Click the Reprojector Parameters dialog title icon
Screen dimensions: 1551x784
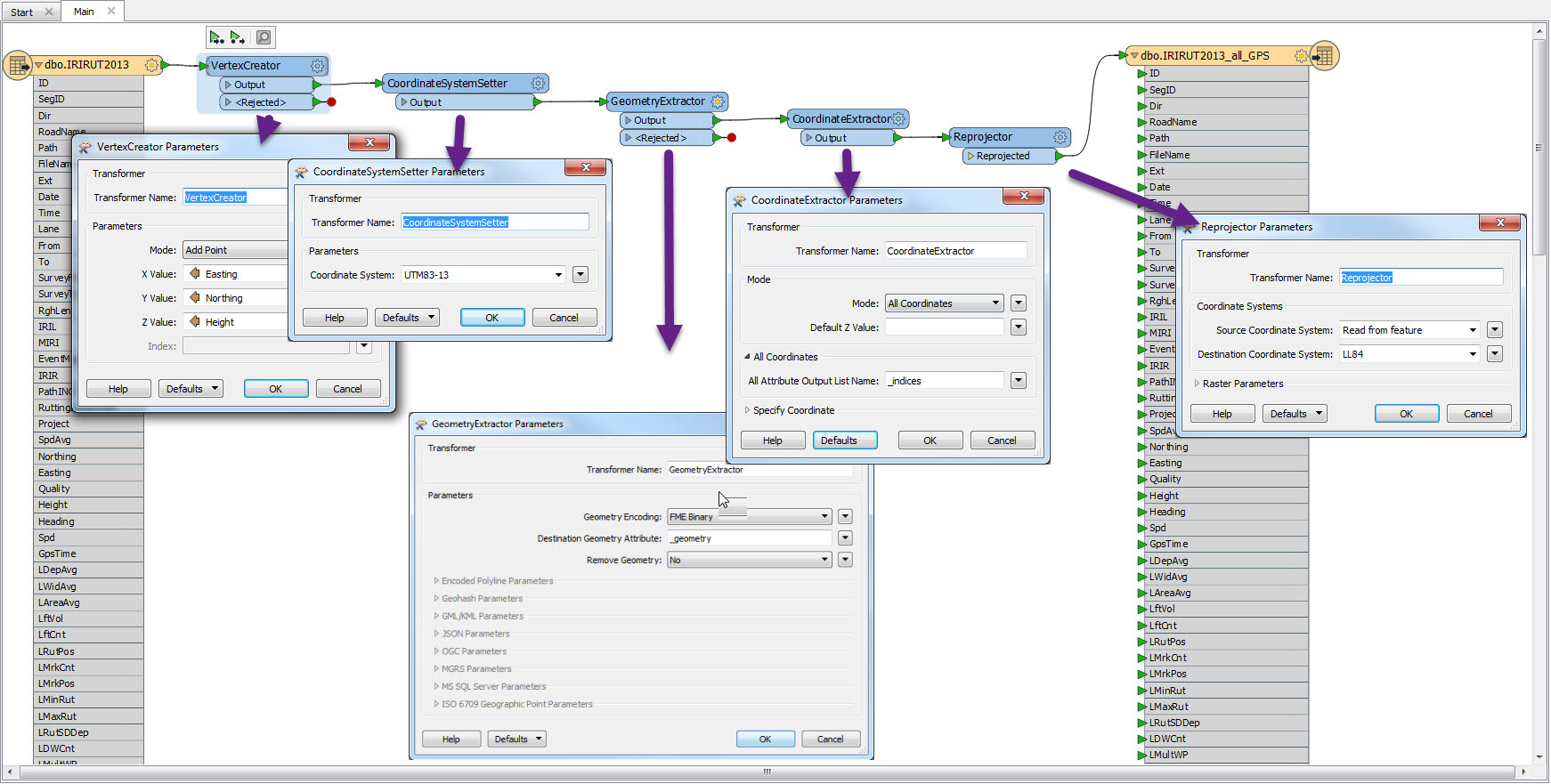pos(1188,227)
